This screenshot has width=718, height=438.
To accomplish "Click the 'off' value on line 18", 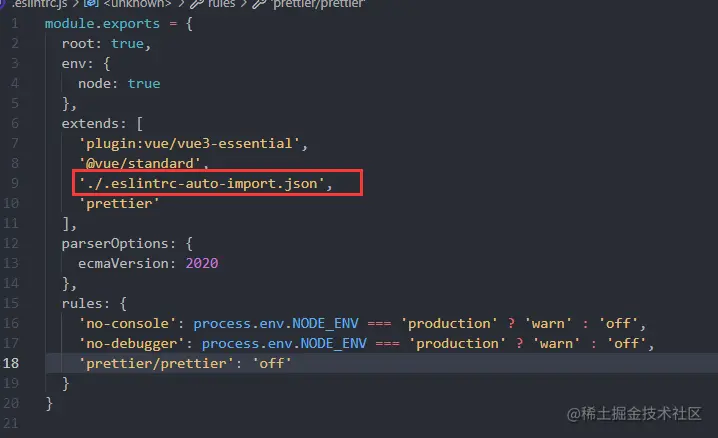I will [272, 363].
